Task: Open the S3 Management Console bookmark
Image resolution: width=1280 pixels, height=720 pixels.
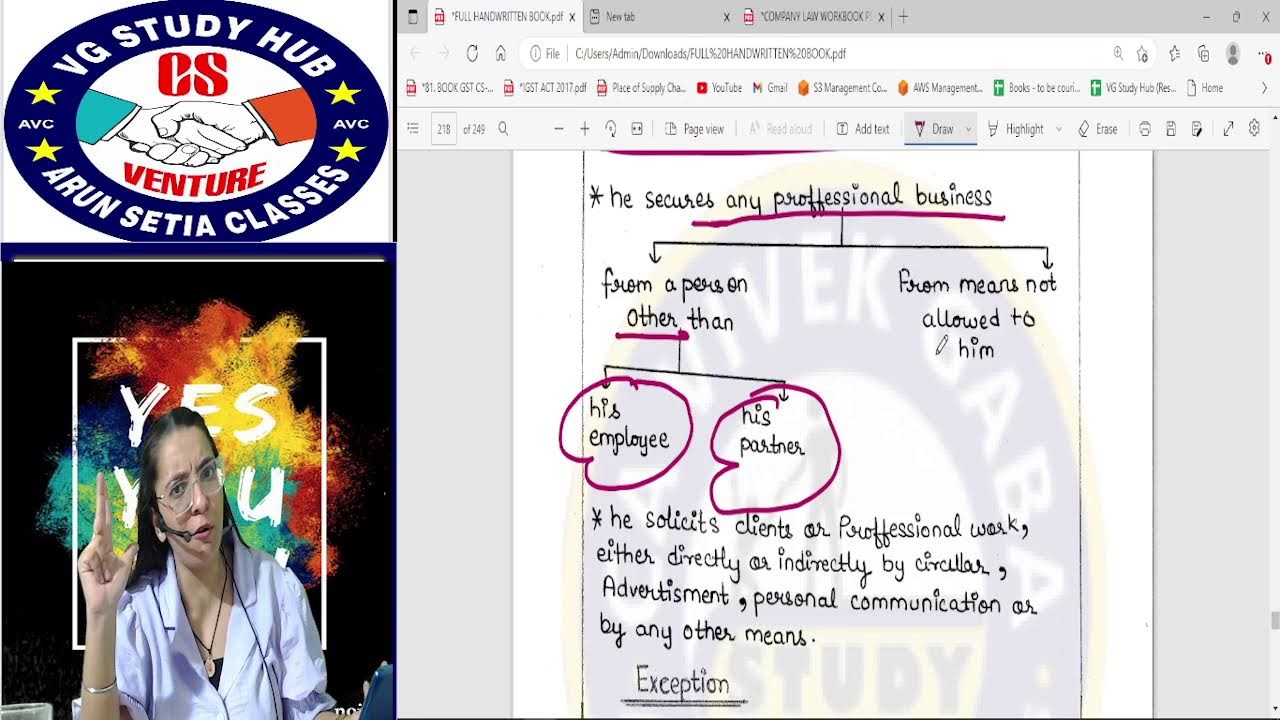Action: click(x=842, y=88)
